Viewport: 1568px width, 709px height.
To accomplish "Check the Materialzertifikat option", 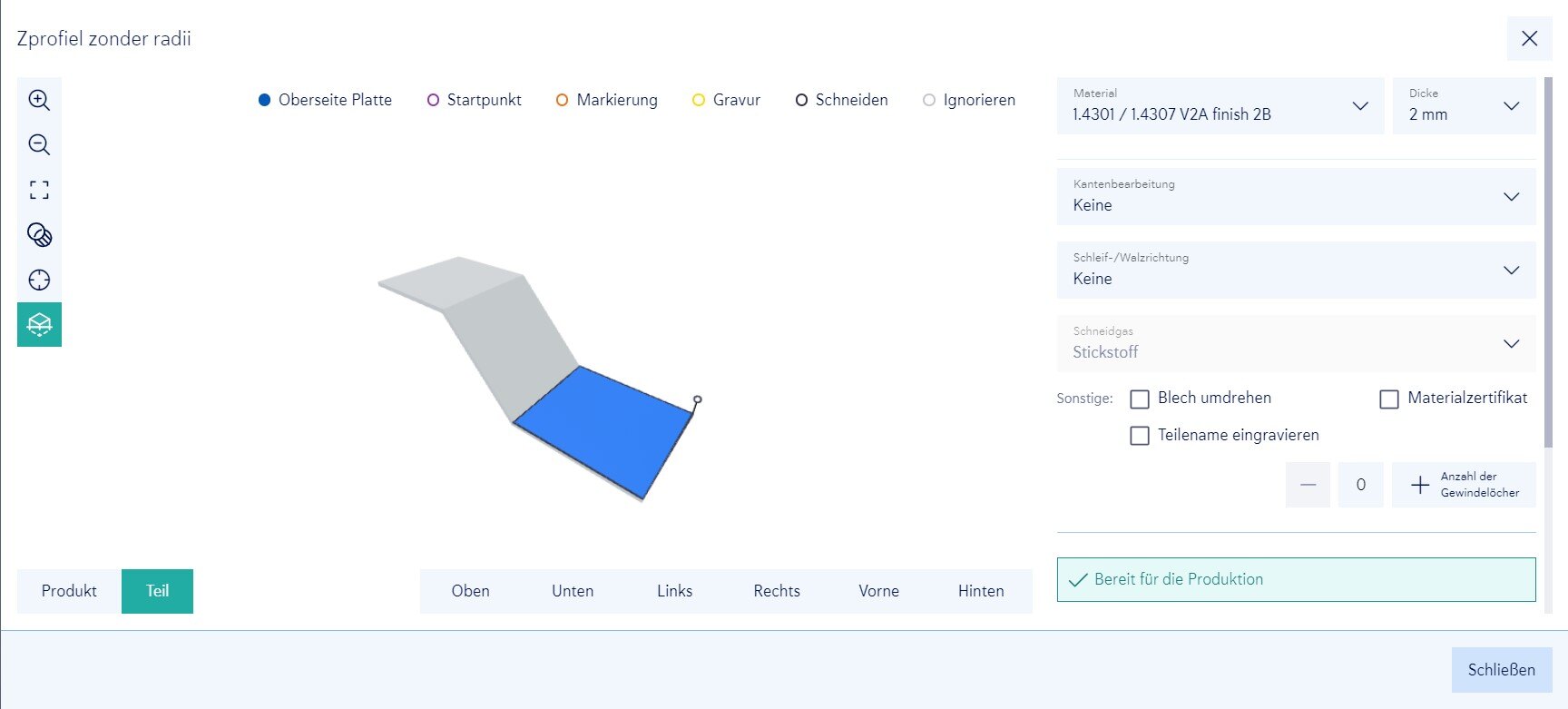I will (1388, 399).
